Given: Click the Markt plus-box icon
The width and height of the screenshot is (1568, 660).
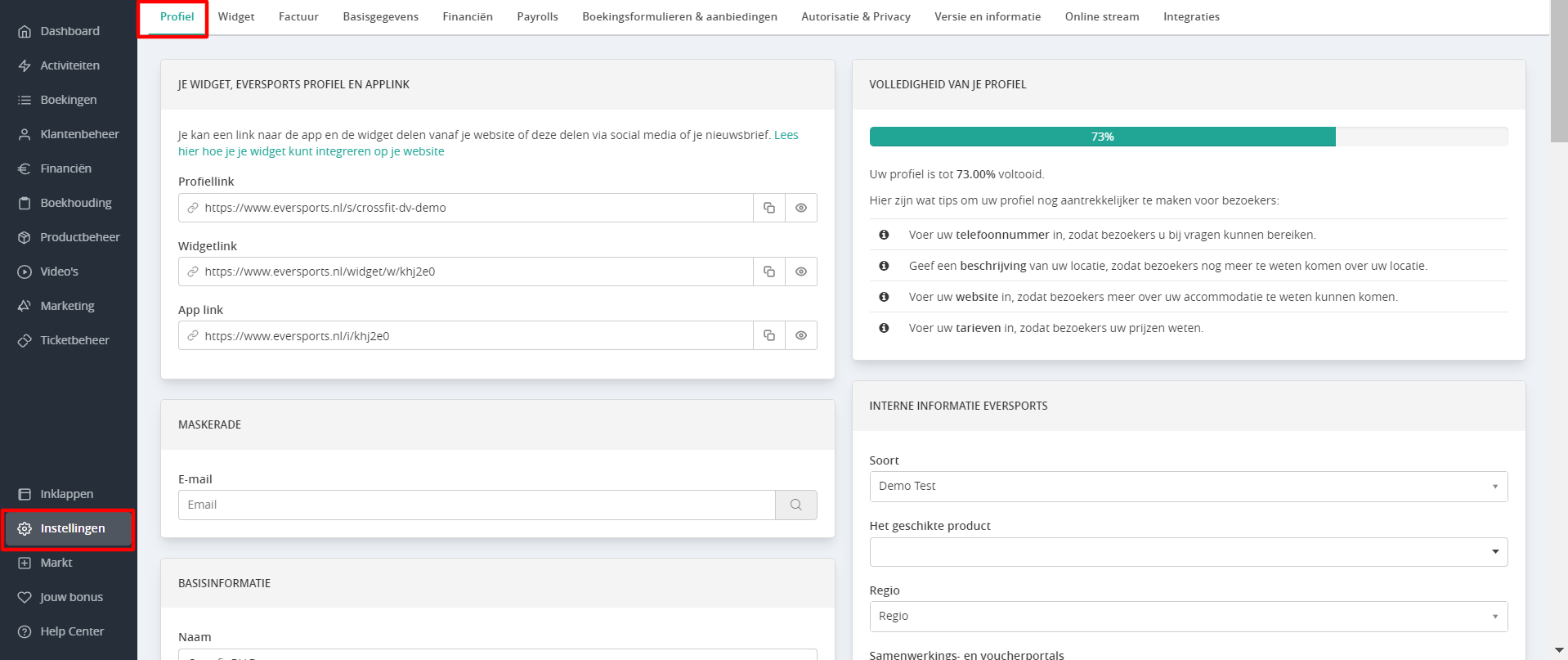Looking at the screenshot, I should 25,563.
